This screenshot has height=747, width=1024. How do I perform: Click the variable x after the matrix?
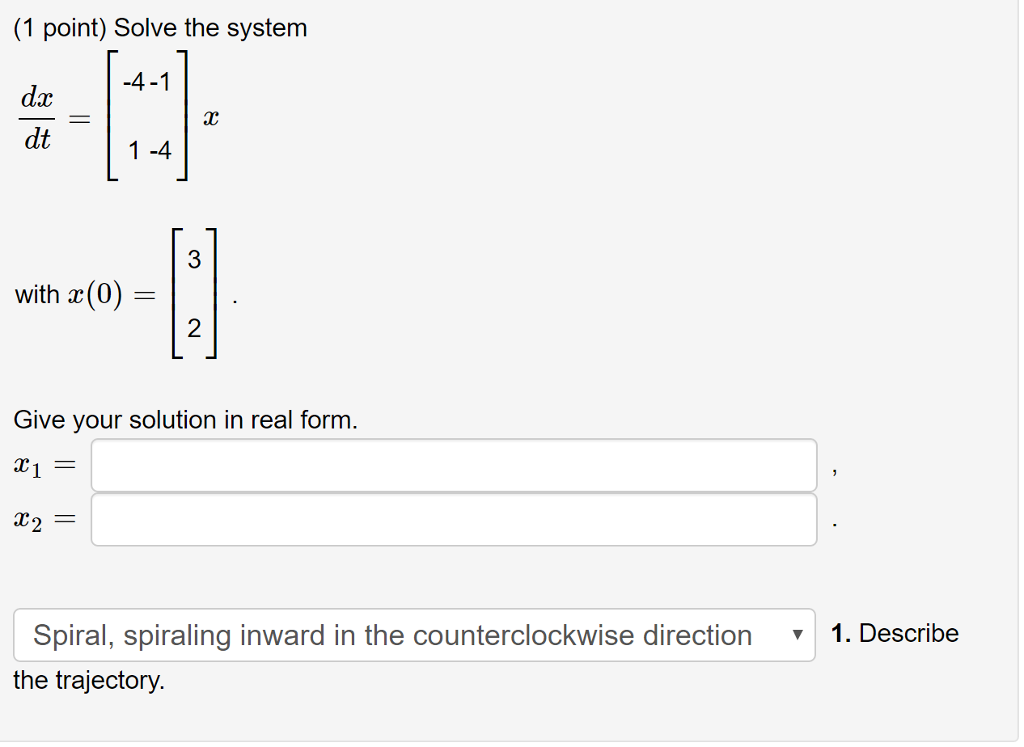tap(212, 117)
